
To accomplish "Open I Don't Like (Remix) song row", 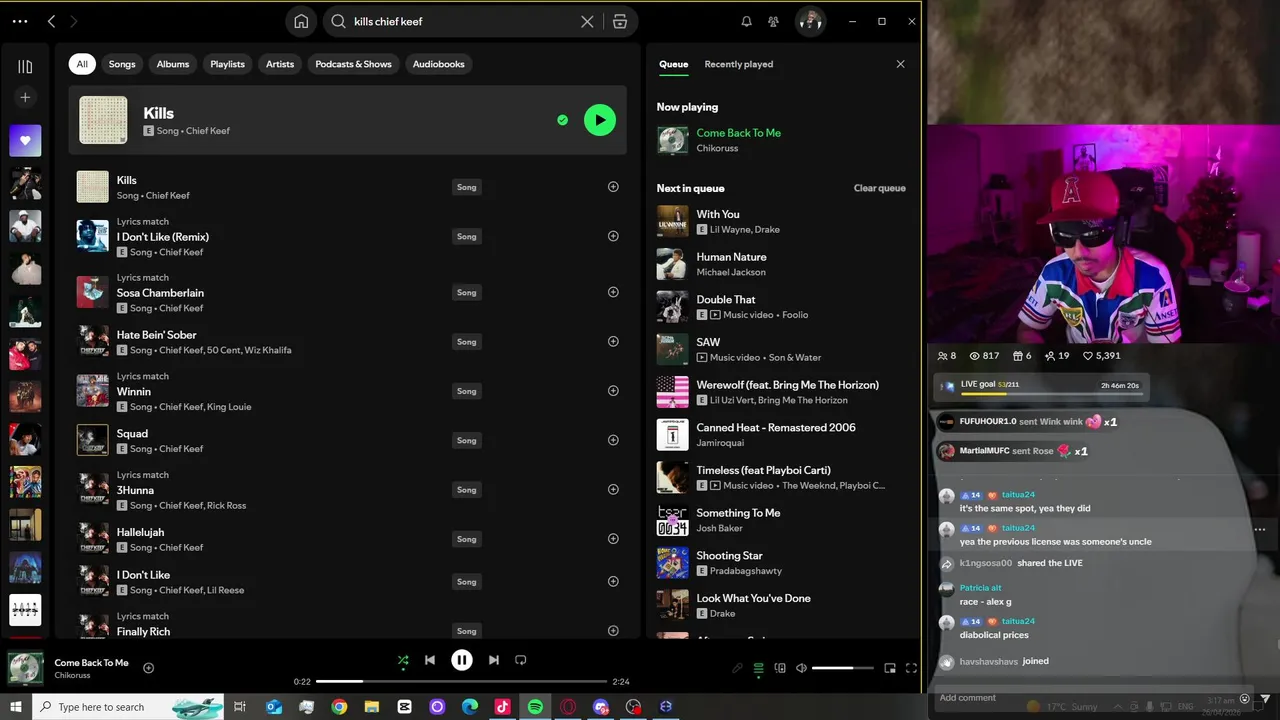I will [x=348, y=236].
